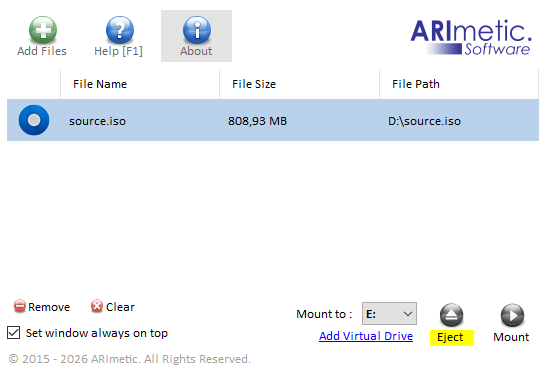Screen dimensions: 549x373
Task: Expand the Mount to drive letter dropdown
Action: point(389,313)
